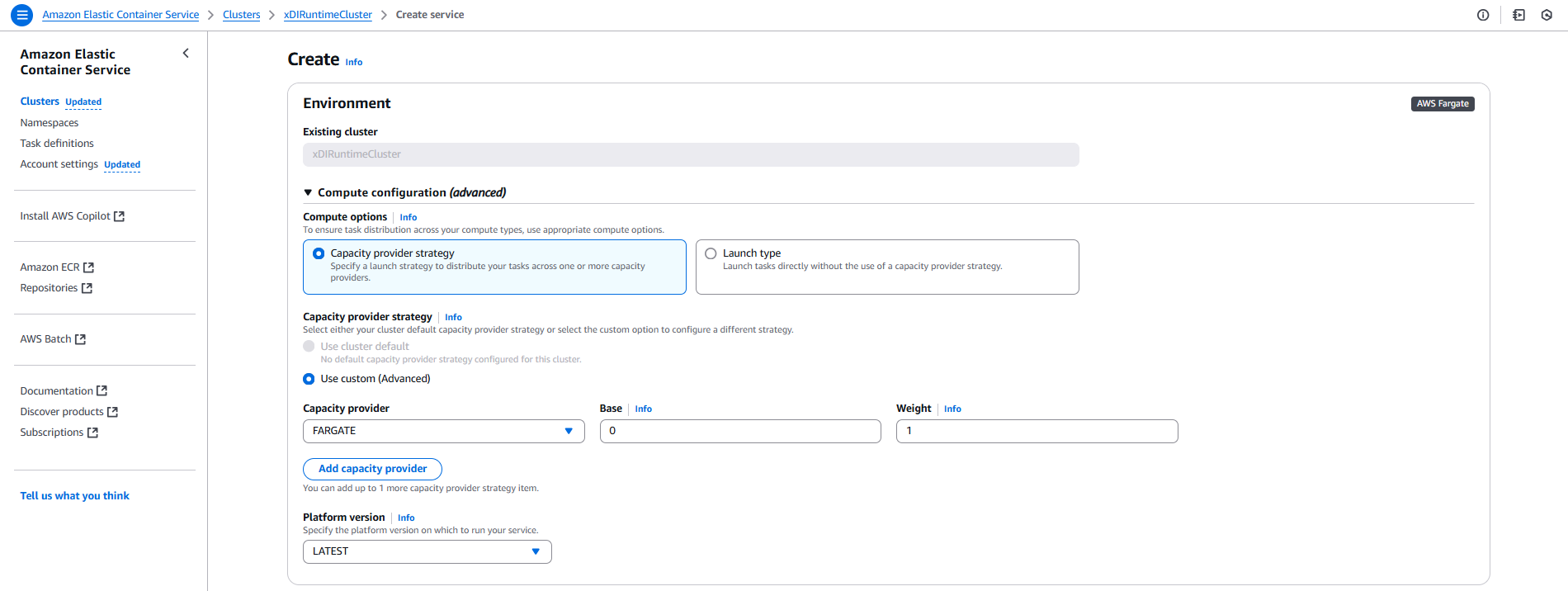Click Info link beside Compute options
This screenshot has height=591, width=1568.
click(x=409, y=218)
